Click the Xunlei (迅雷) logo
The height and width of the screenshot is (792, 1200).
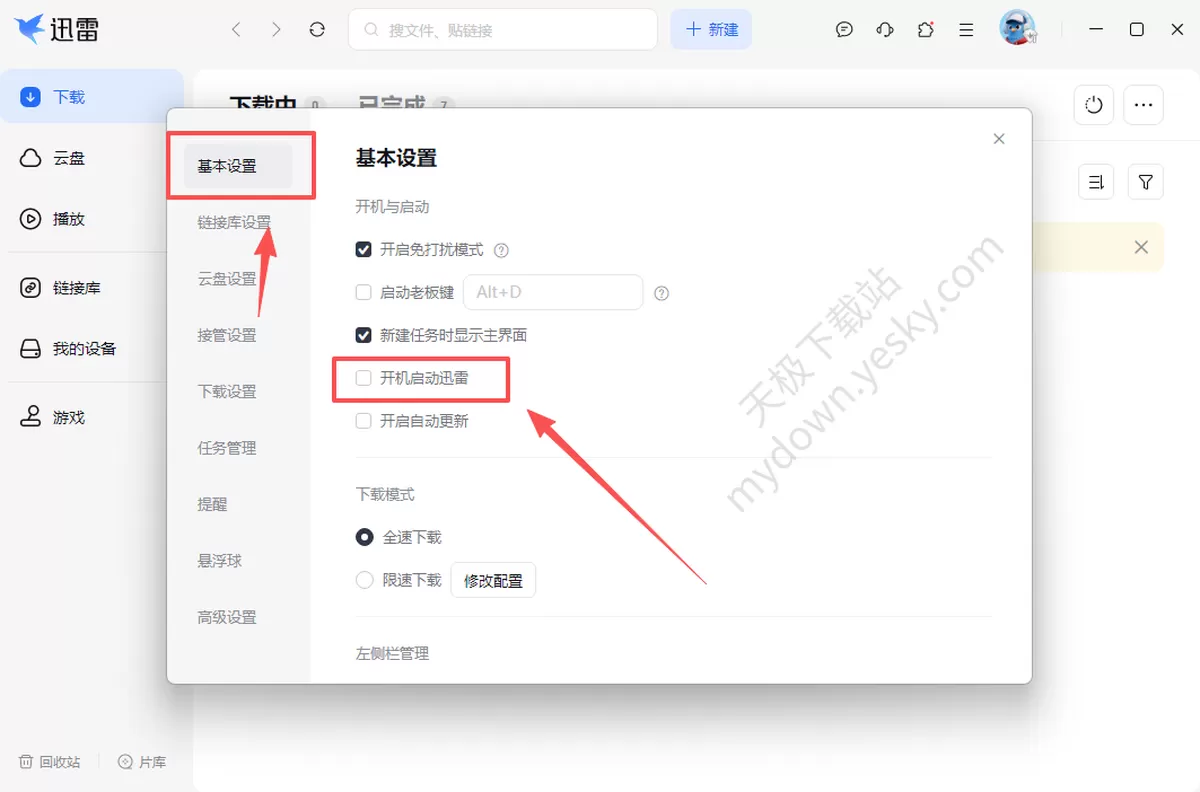(56, 29)
